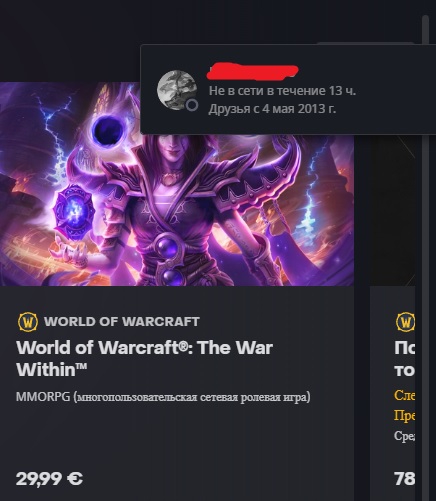436x501 pixels.
Task: Click the 'WORLD OF WARCRAFT' franchise label
Action: (x=122, y=322)
